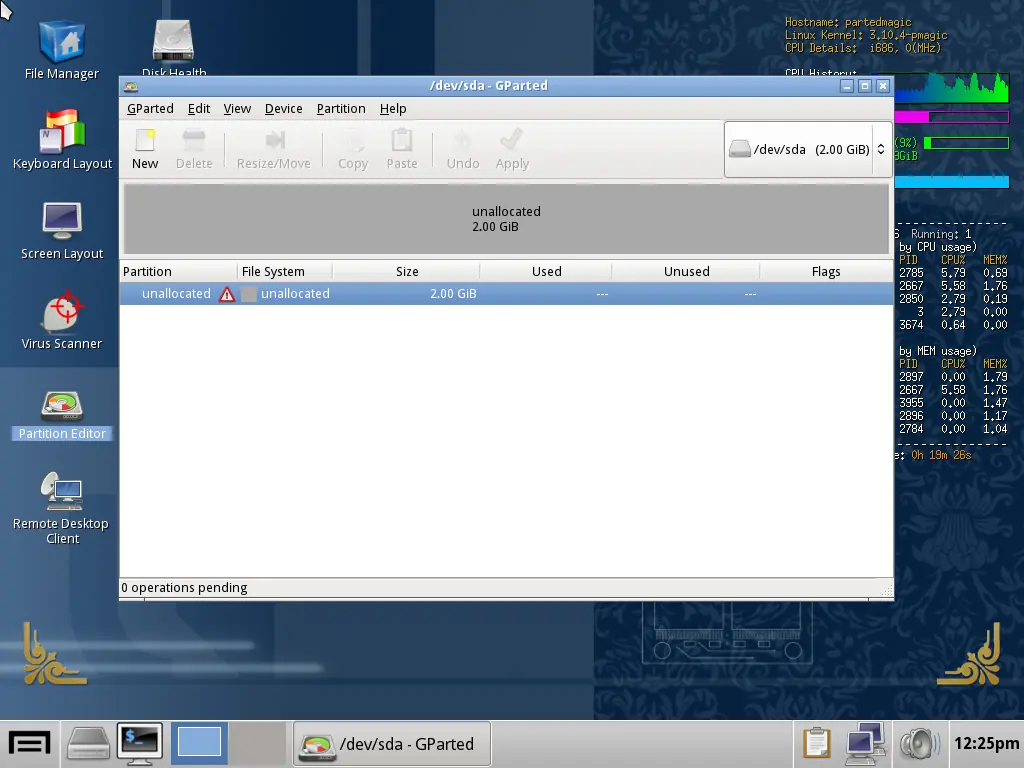Open the GParted menu
1024x768 pixels.
pyautogui.click(x=150, y=108)
